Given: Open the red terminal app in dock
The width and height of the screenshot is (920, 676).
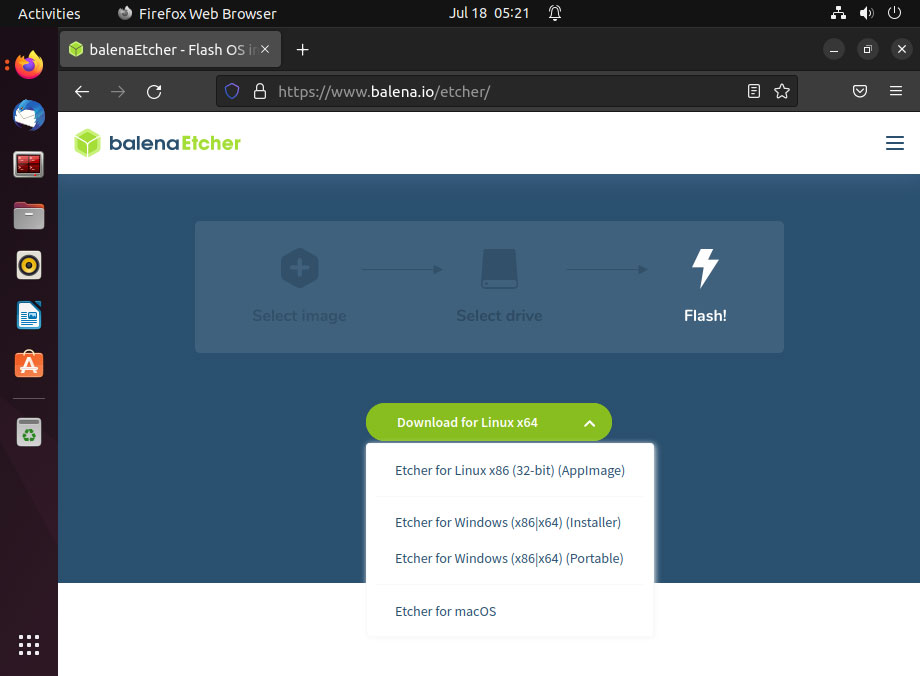Looking at the screenshot, I should pos(29,165).
